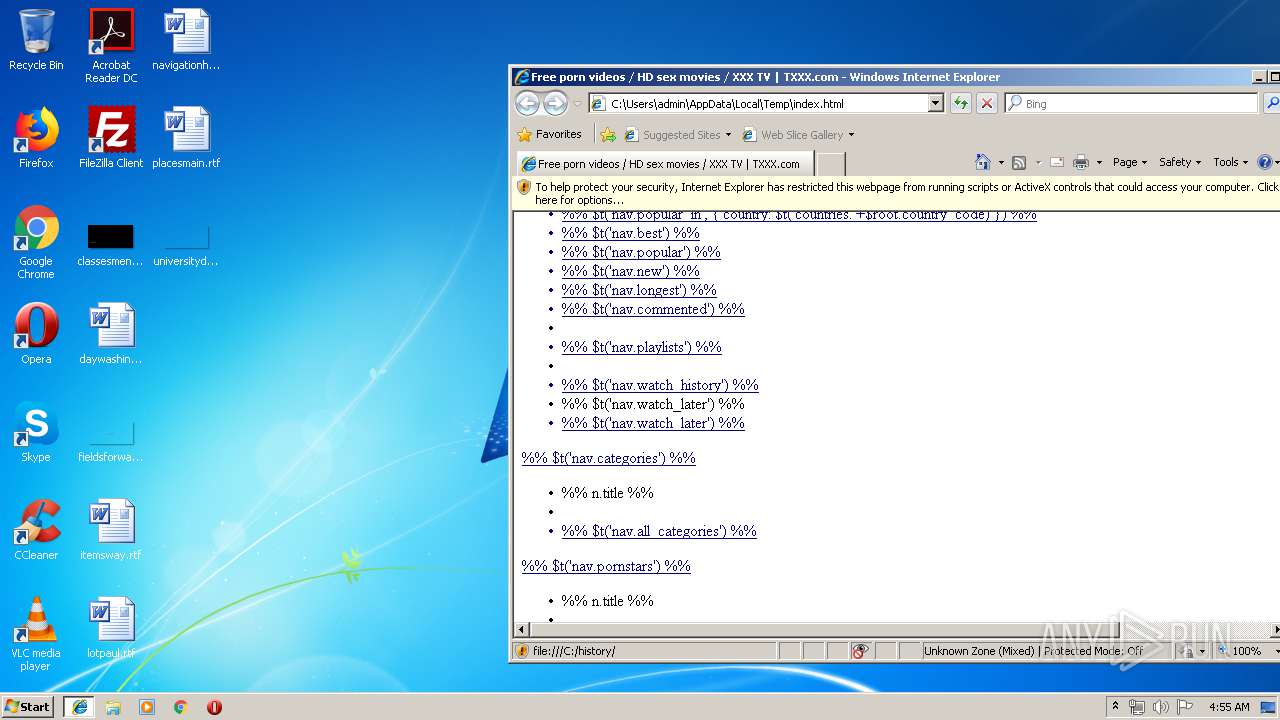The height and width of the screenshot is (720, 1280).
Task: Open the Tools menu
Action: (x=1230, y=162)
